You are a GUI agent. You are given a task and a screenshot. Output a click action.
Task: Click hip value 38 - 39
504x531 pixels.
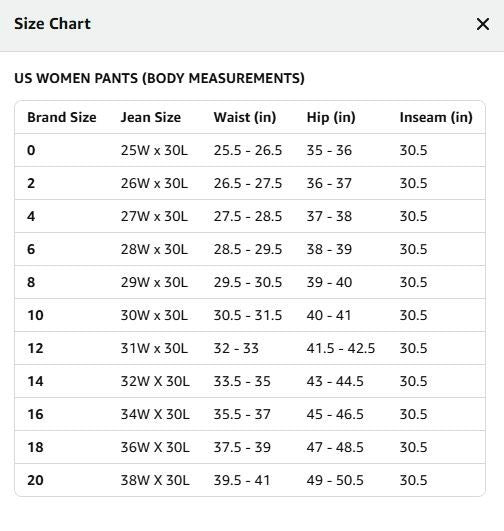coord(329,249)
